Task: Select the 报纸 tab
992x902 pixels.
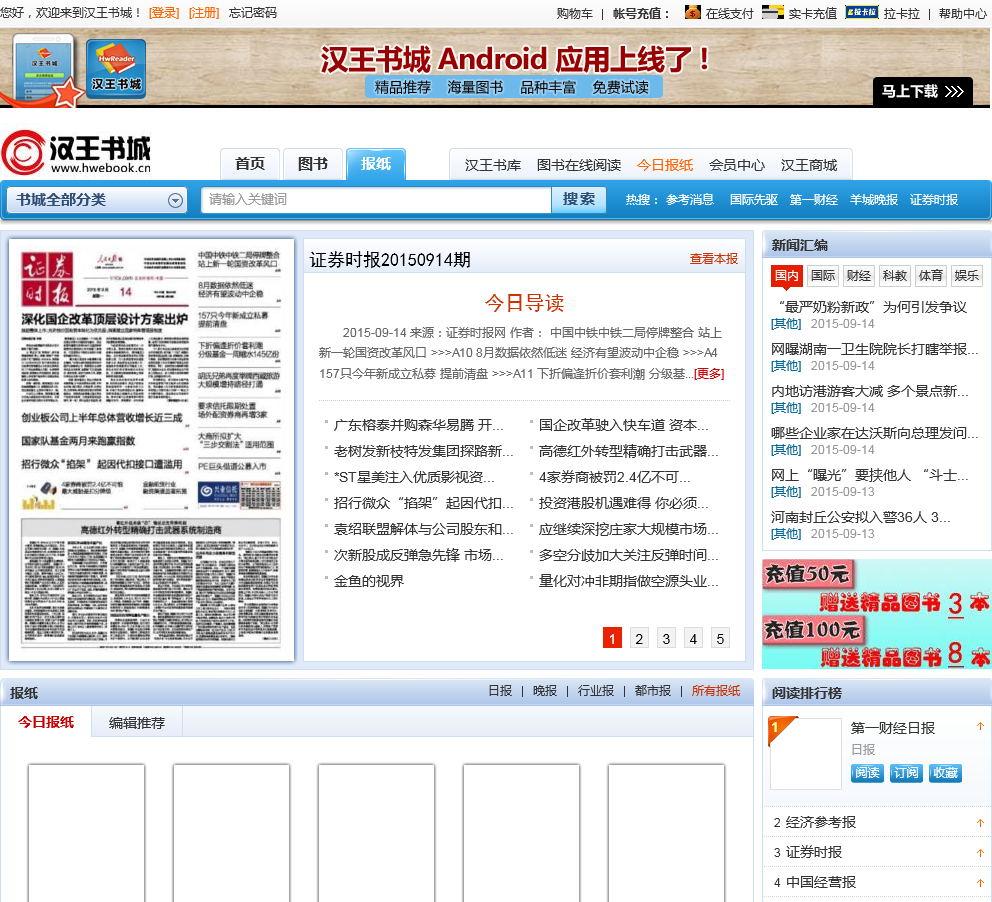Action: pos(376,164)
